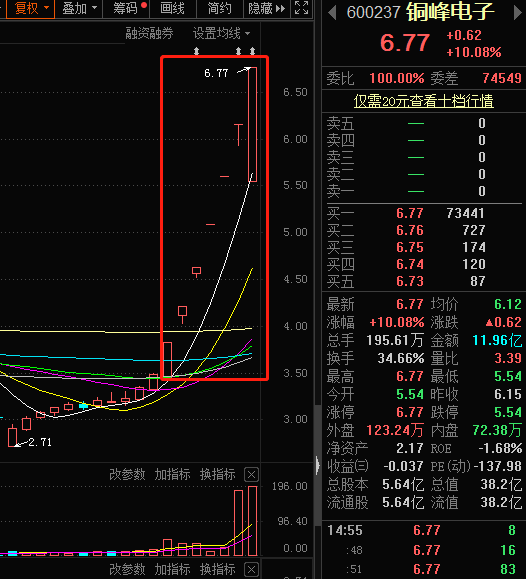Click the first event marker above the chart
This screenshot has width=526, height=579.
click(197, 51)
